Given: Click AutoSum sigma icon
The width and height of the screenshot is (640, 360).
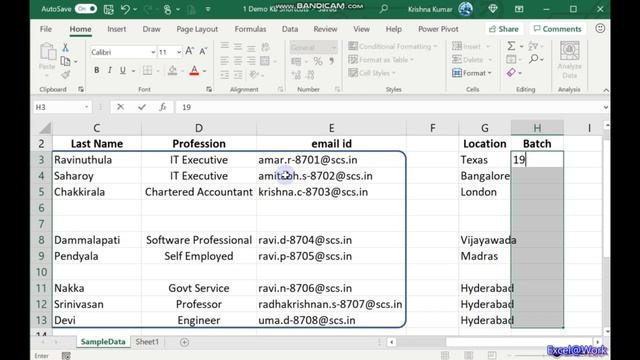Looking at the screenshot, I should click(511, 46).
